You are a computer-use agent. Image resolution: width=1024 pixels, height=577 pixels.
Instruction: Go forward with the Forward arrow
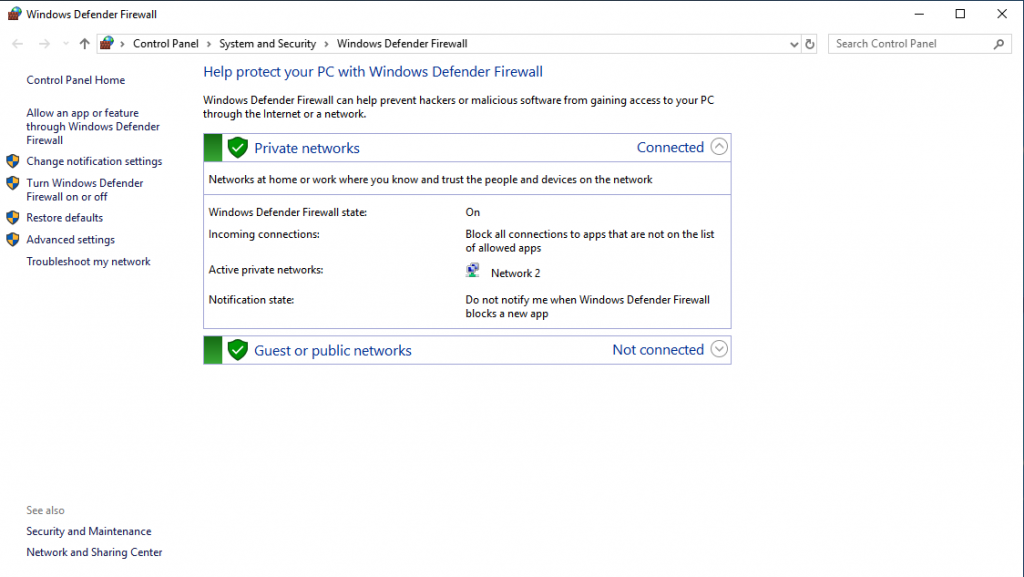(44, 44)
